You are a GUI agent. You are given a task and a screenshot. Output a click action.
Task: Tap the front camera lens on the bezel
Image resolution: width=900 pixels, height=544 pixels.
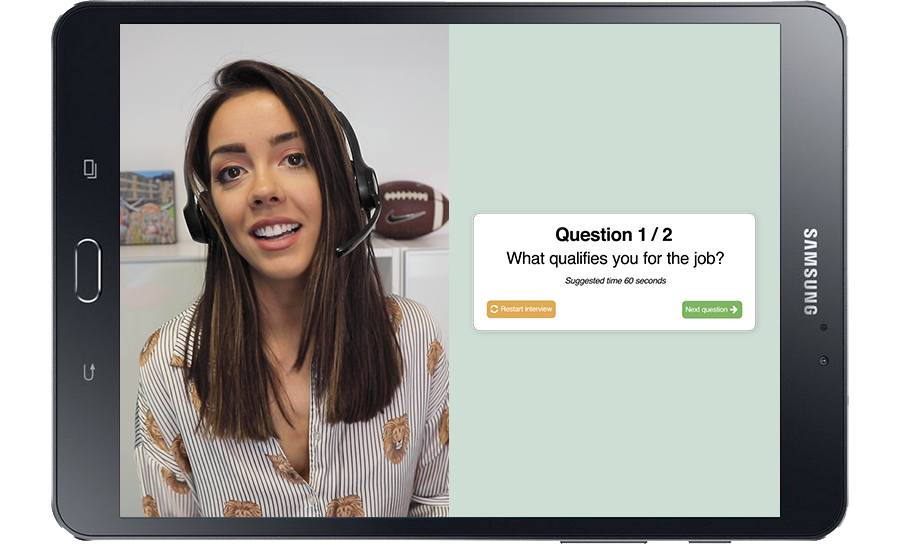click(824, 360)
